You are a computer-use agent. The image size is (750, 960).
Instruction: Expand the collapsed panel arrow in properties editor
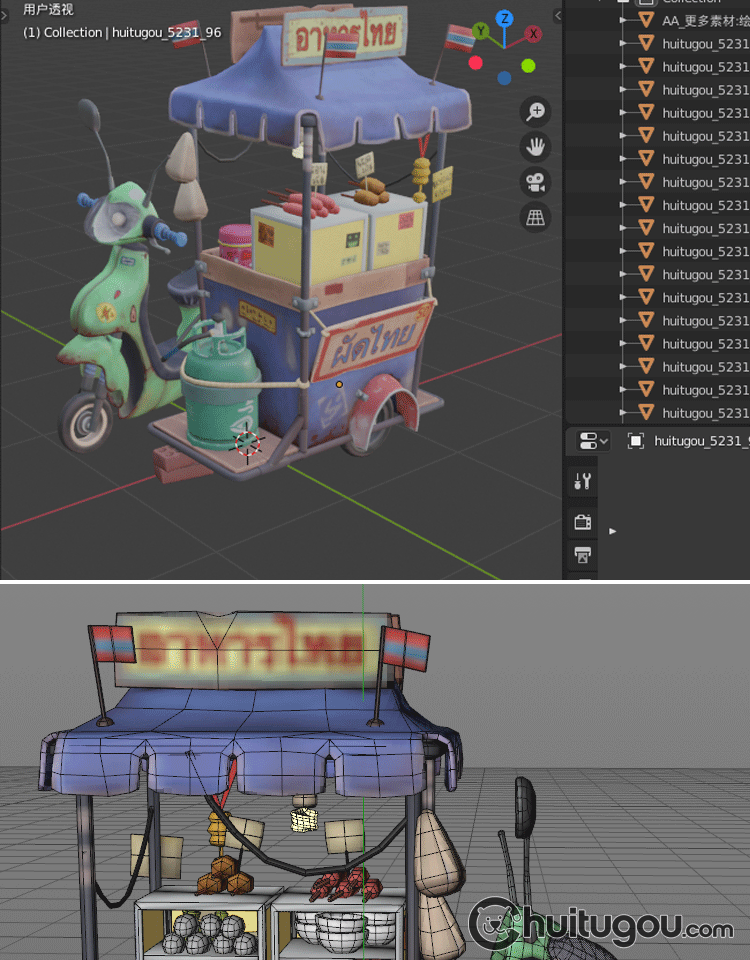coord(613,531)
